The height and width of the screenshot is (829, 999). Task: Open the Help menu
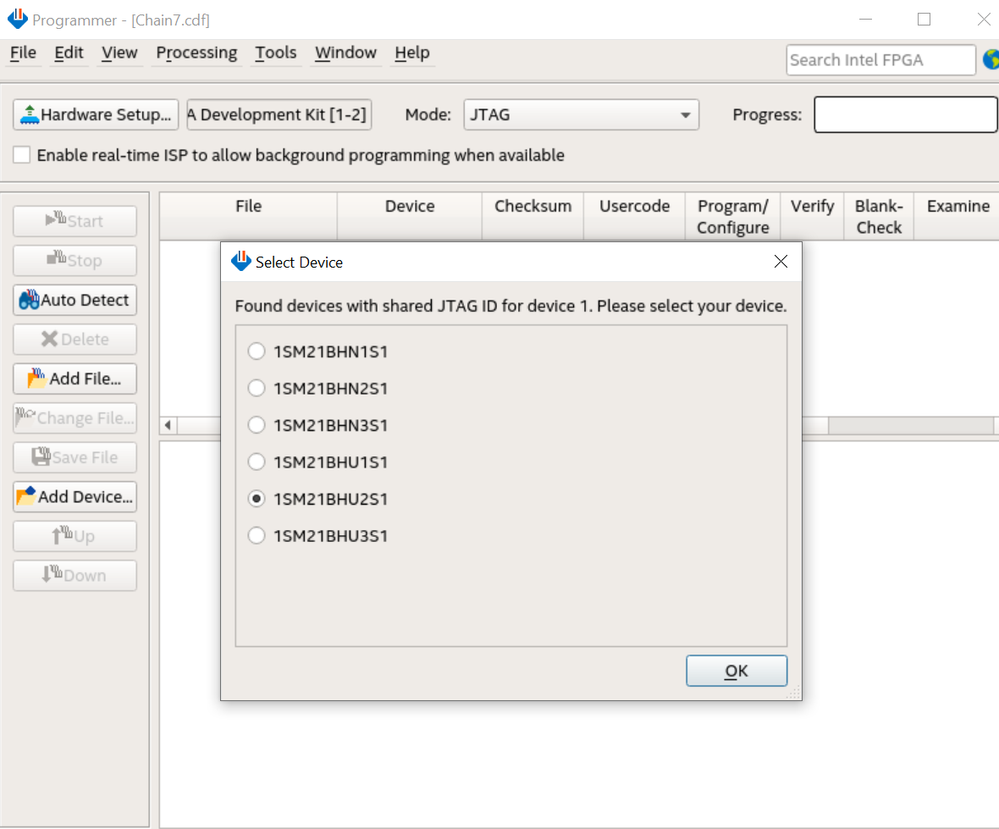(412, 53)
